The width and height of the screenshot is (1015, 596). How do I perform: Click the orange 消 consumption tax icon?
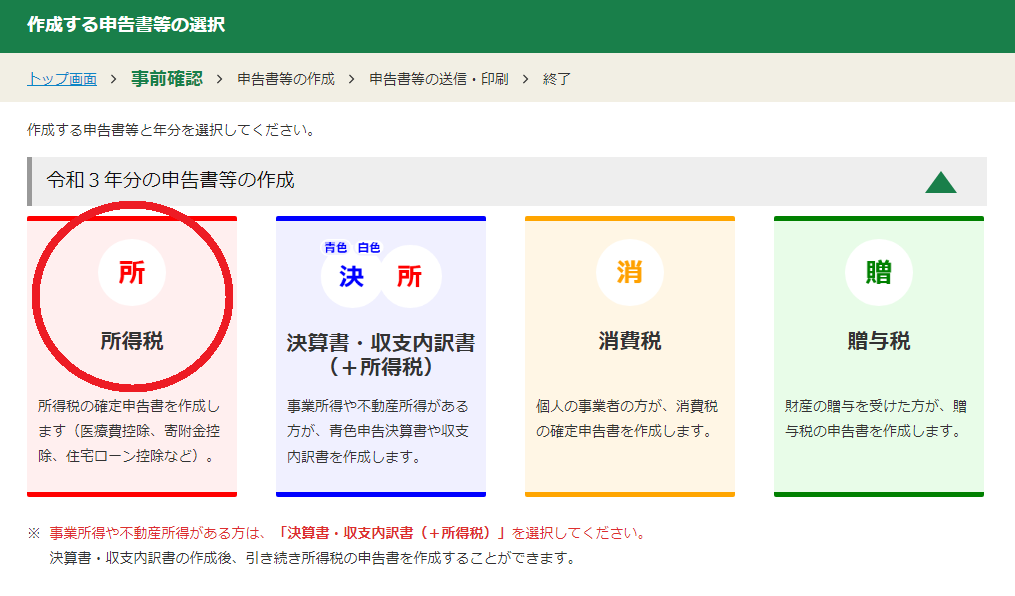(630, 272)
